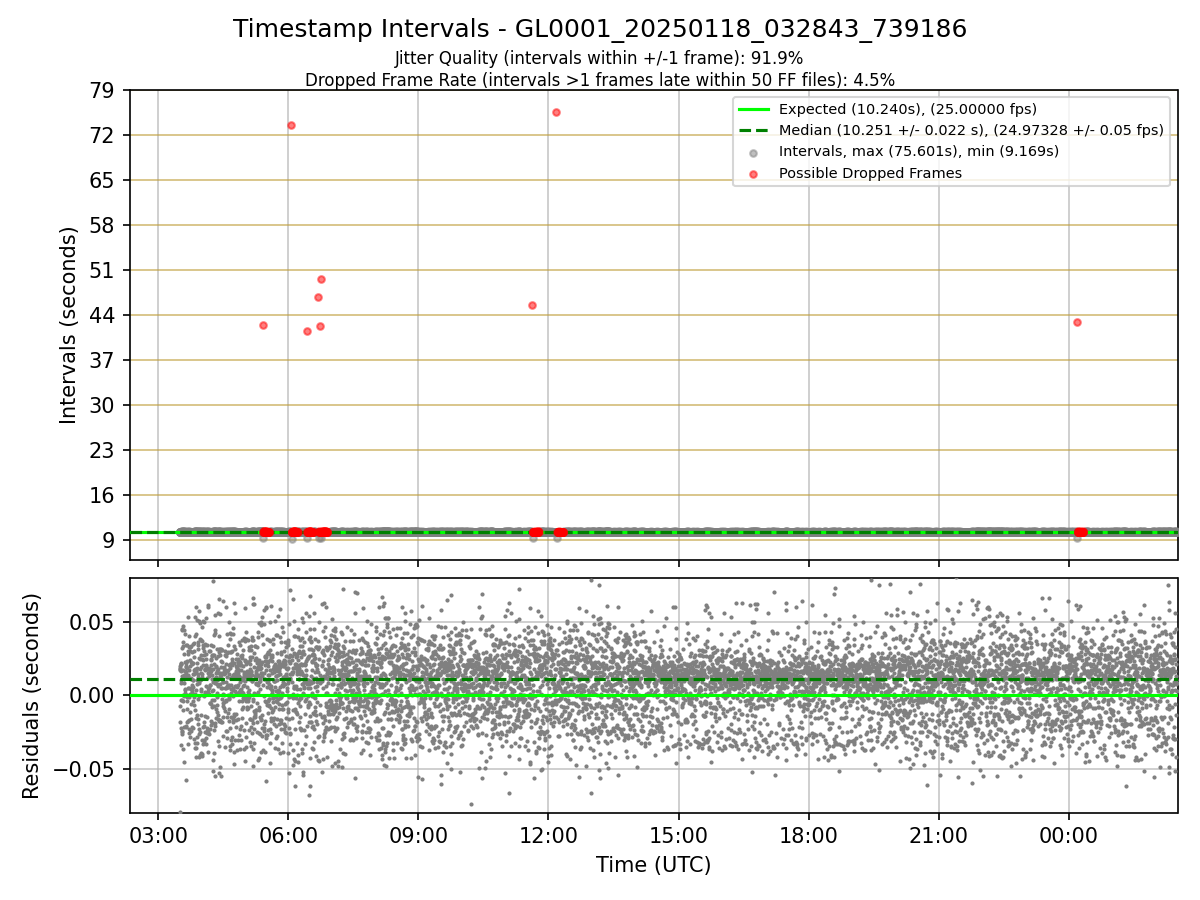Click the dashed green line sample in the legend
Viewport: 1200px width, 900px height.
tap(754, 130)
